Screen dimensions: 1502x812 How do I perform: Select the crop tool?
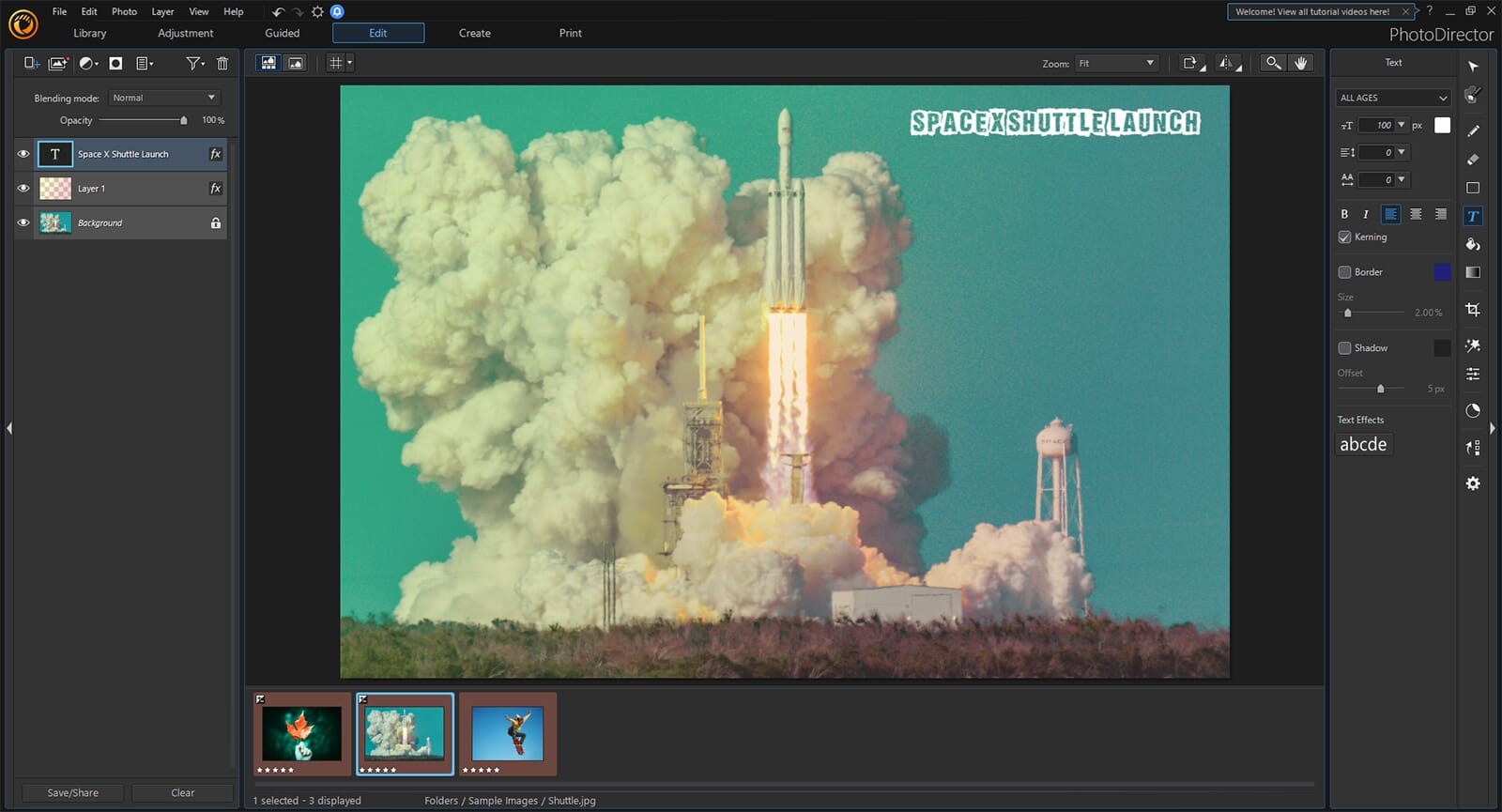pyautogui.click(x=1473, y=310)
